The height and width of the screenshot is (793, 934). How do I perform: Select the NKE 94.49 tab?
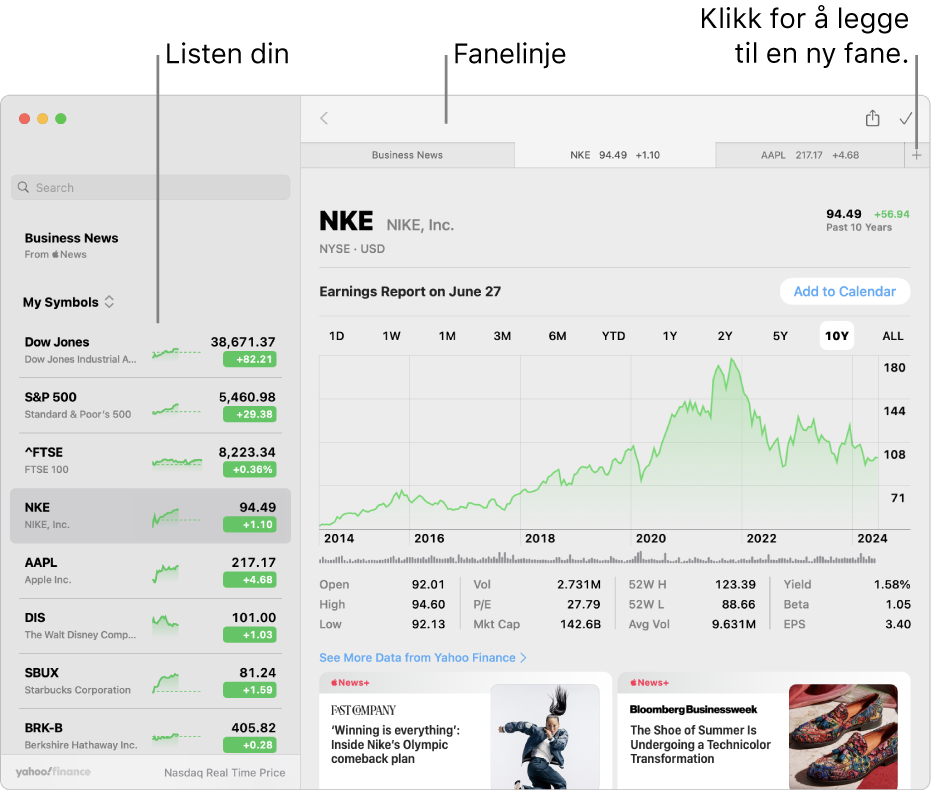click(615, 155)
